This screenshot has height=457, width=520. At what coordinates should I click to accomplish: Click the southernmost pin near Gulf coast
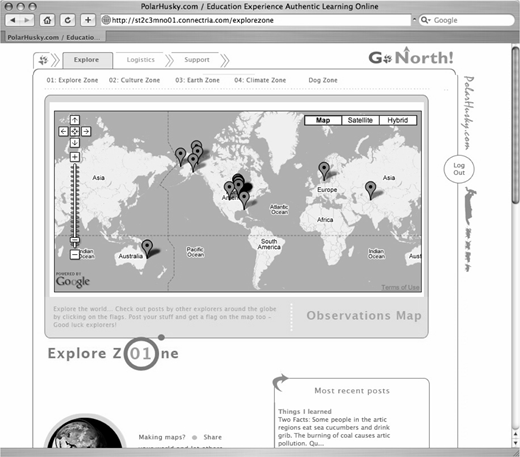click(x=244, y=199)
